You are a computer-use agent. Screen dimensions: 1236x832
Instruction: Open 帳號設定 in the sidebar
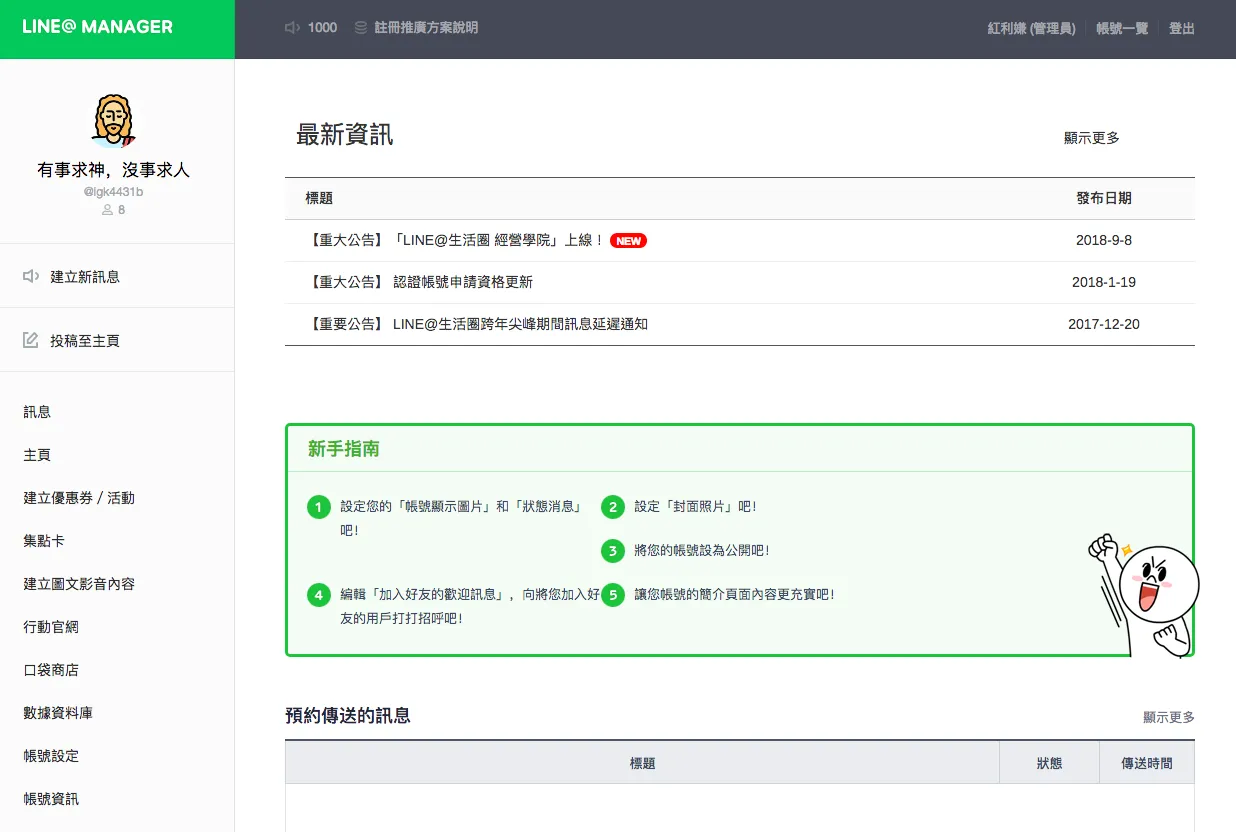[x=51, y=755]
